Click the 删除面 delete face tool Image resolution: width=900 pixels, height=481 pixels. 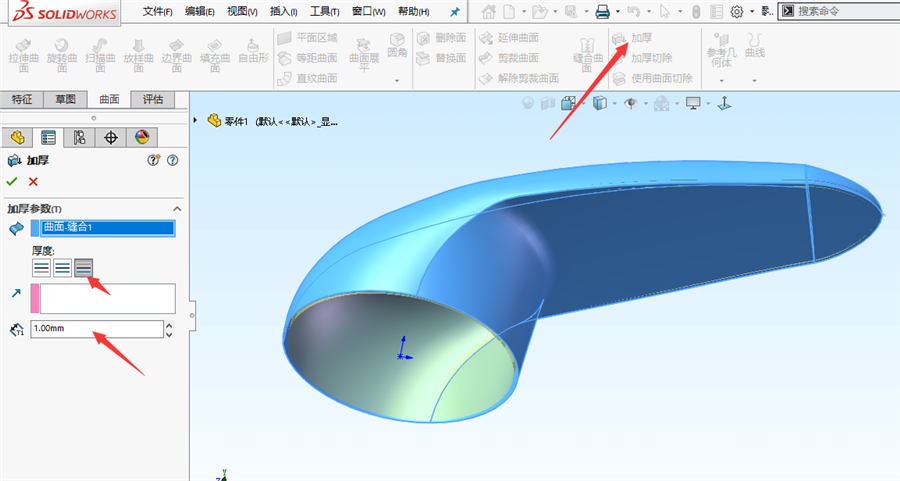point(441,38)
